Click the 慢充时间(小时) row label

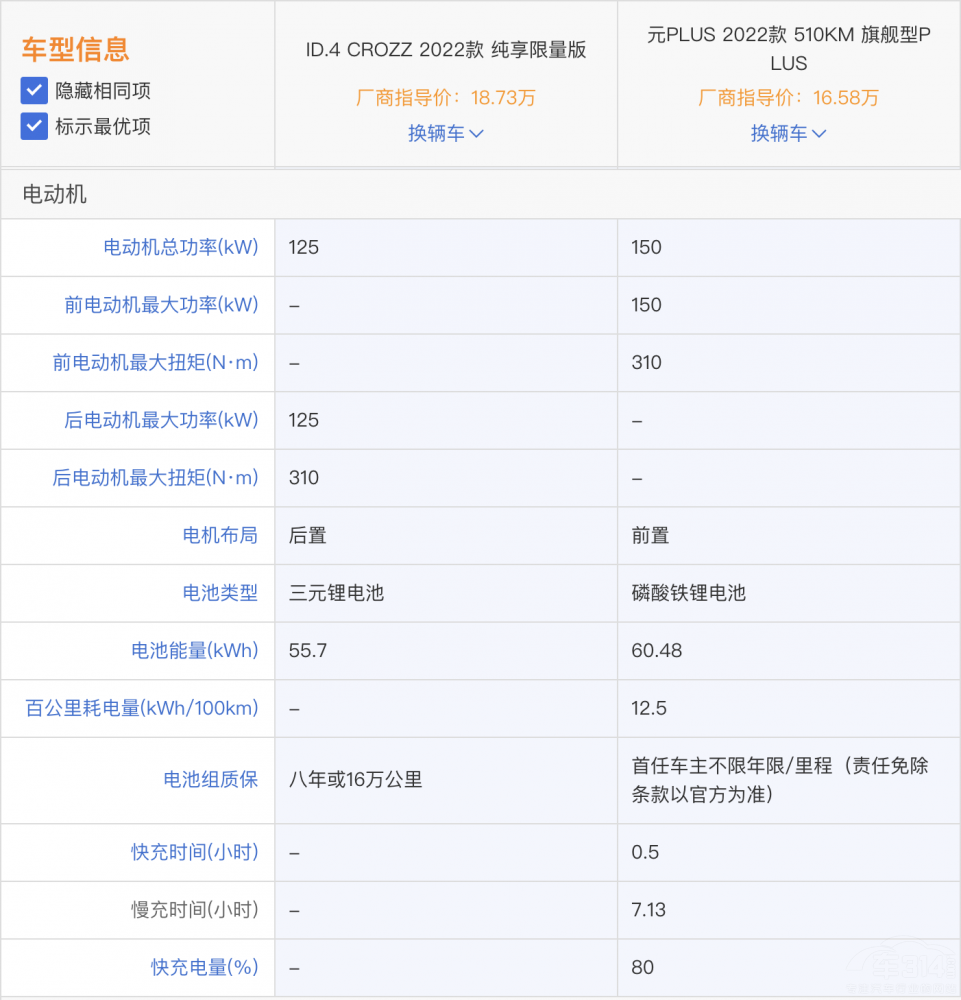[195, 910]
